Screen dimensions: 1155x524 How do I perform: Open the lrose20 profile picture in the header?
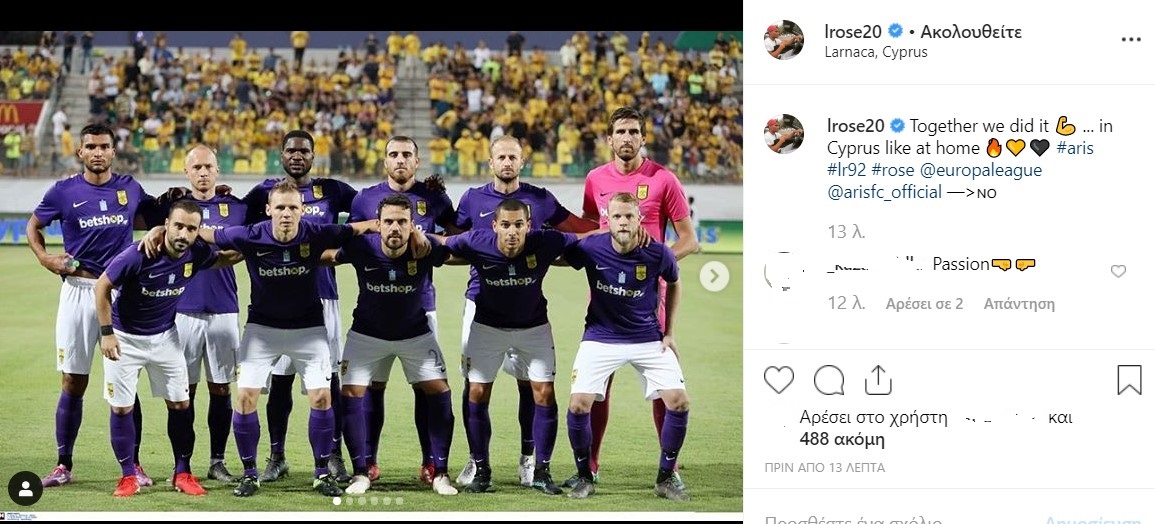pyautogui.click(x=784, y=40)
